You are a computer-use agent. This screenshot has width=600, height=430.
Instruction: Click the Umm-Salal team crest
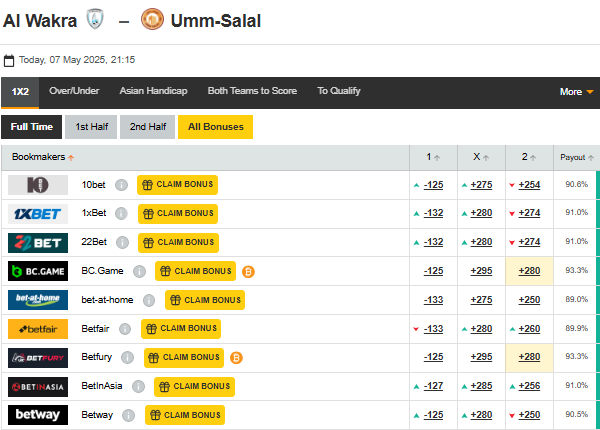[152, 20]
